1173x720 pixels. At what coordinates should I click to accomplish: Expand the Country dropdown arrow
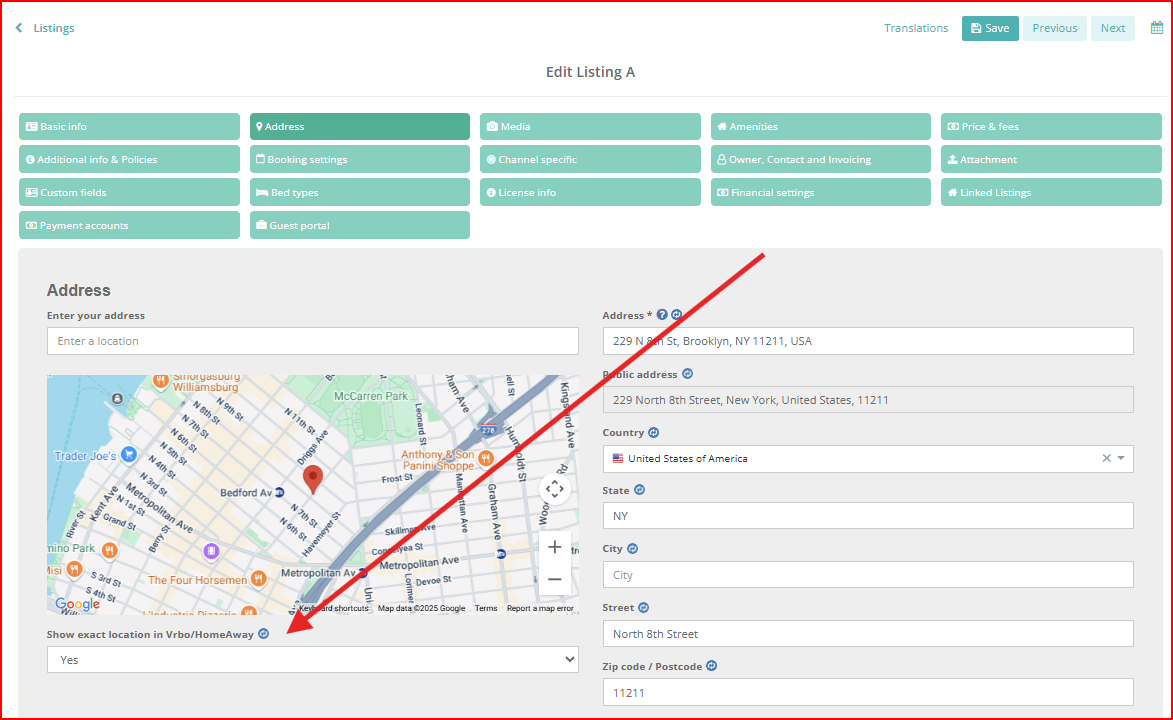1121,458
